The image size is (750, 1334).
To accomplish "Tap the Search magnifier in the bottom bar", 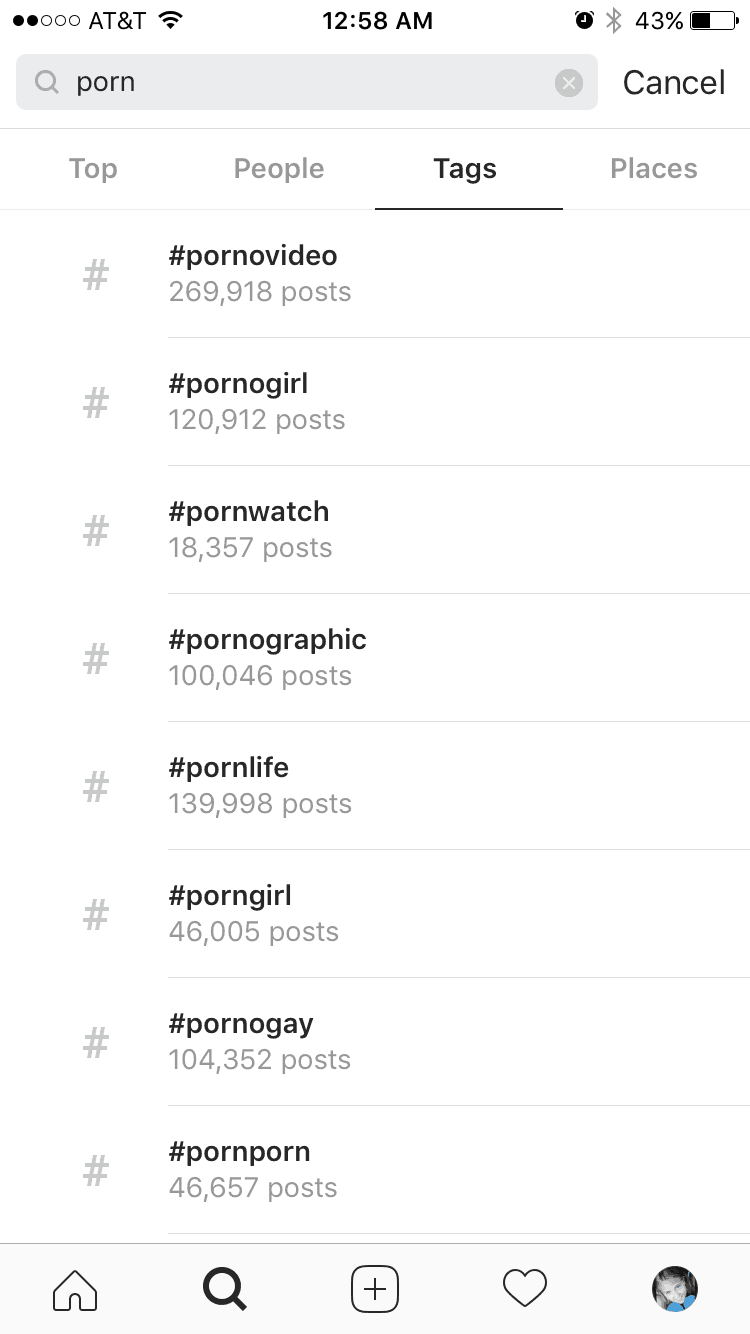I will pyautogui.click(x=224, y=1289).
